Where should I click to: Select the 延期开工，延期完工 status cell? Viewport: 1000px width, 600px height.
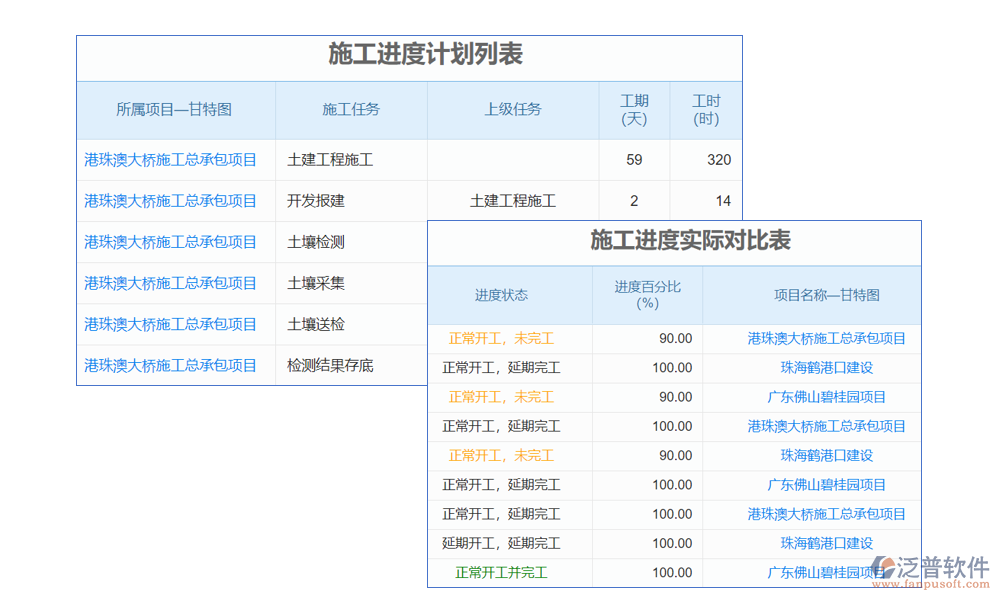pos(501,543)
